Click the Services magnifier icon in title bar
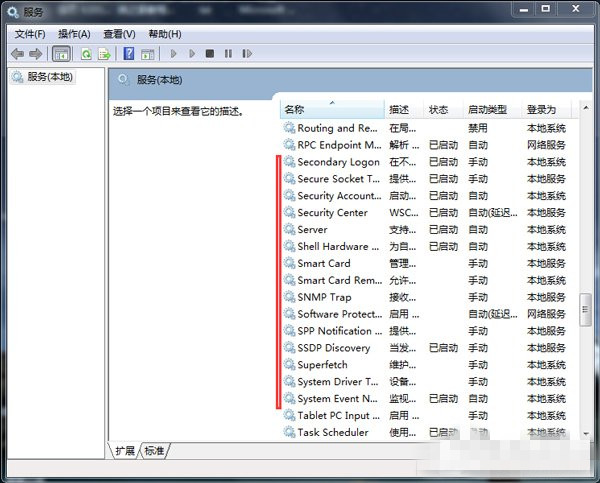This screenshot has height=483, width=600. 13,12
